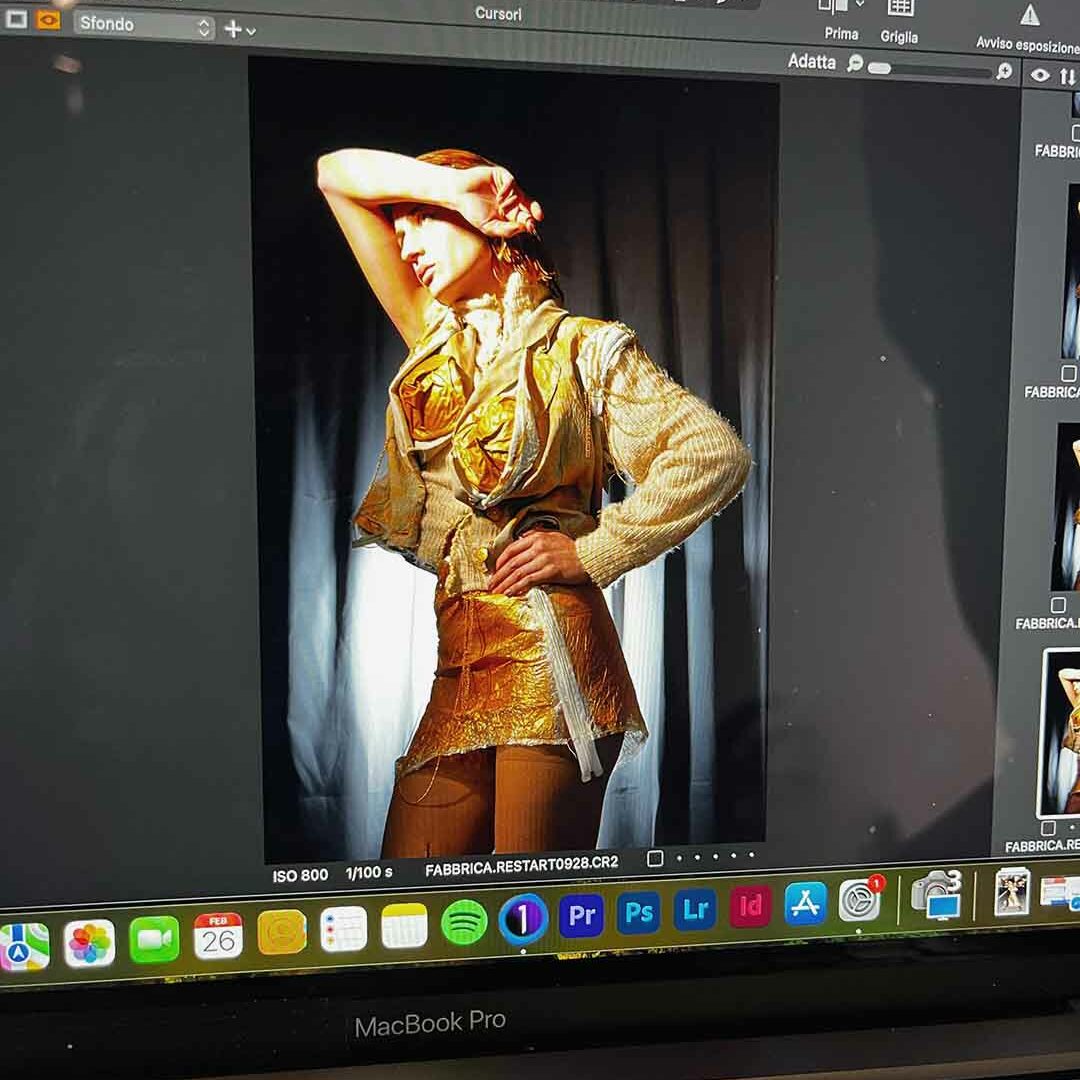
Task: Click the Adatta fit-to-view button
Action: click(811, 62)
